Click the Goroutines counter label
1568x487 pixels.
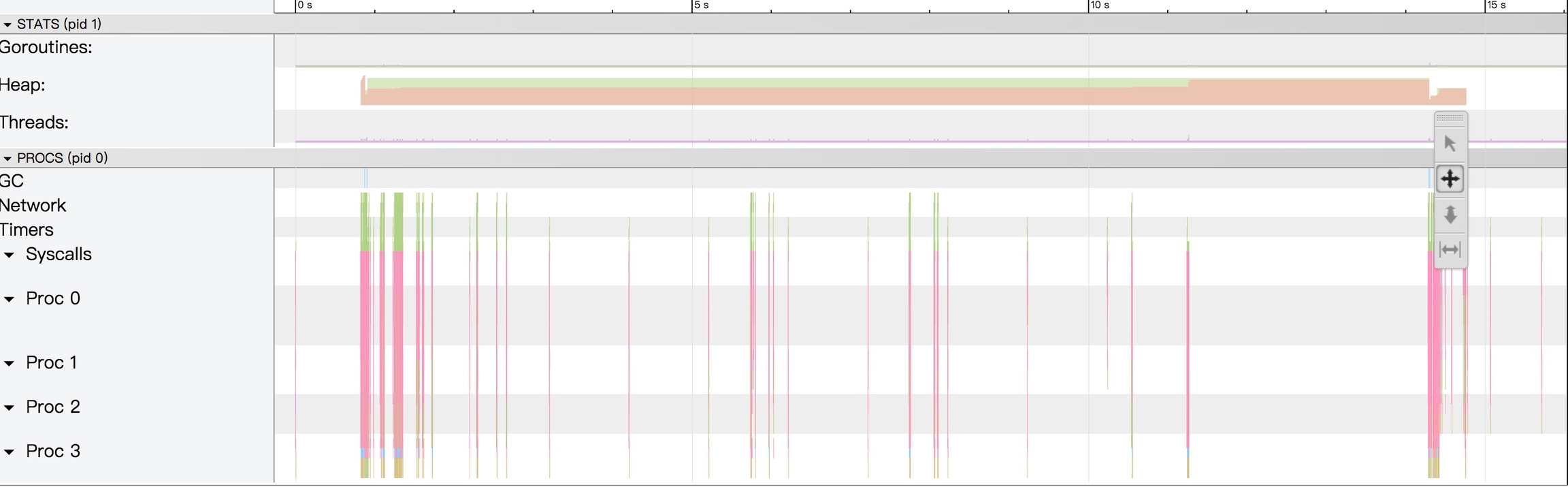[46, 48]
